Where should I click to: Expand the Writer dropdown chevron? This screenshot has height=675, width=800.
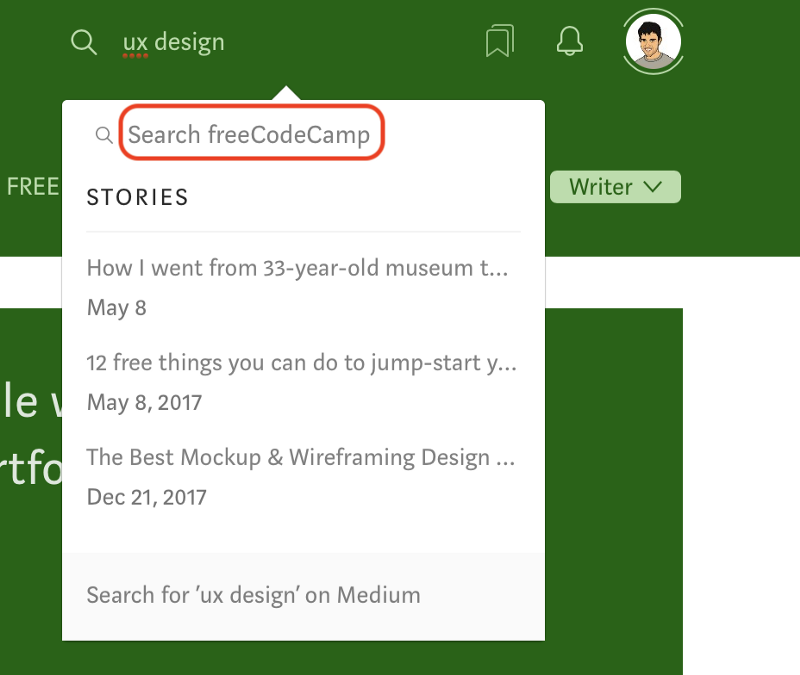coord(655,187)
